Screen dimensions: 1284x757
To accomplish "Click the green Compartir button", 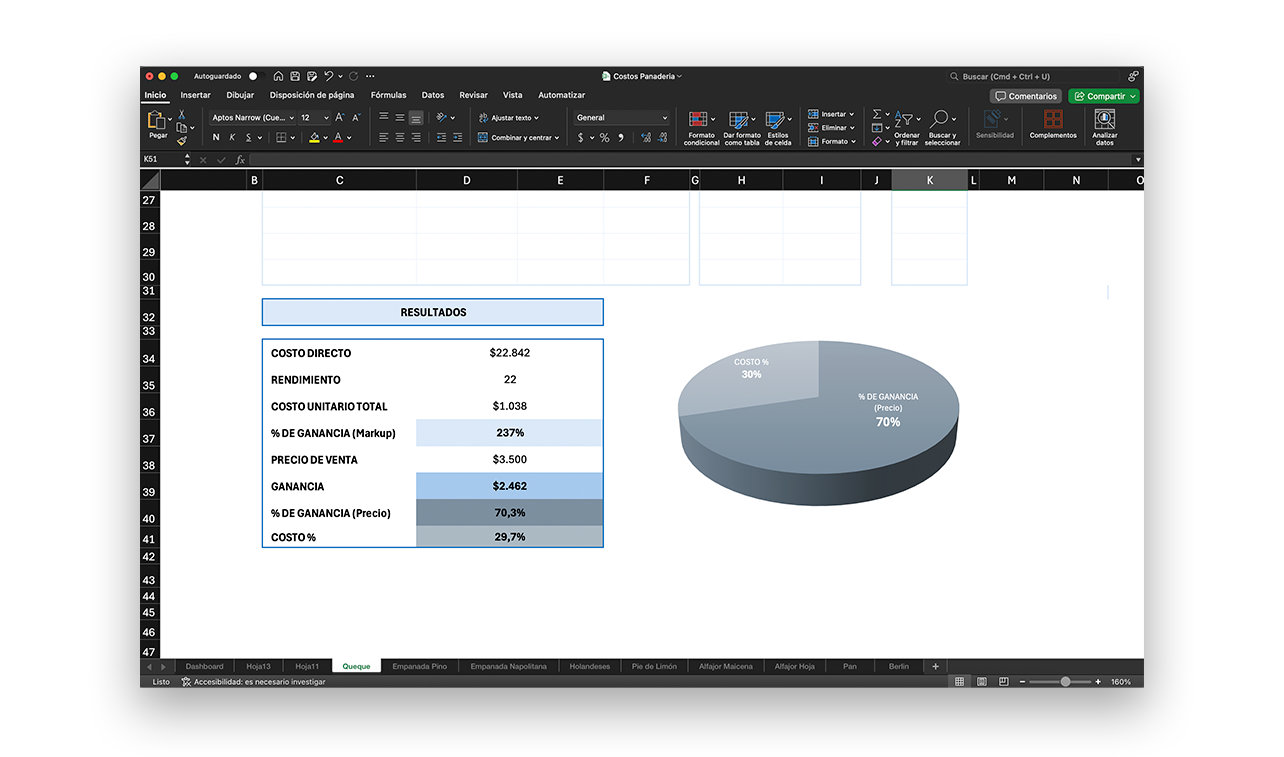I will point(1104,96).
